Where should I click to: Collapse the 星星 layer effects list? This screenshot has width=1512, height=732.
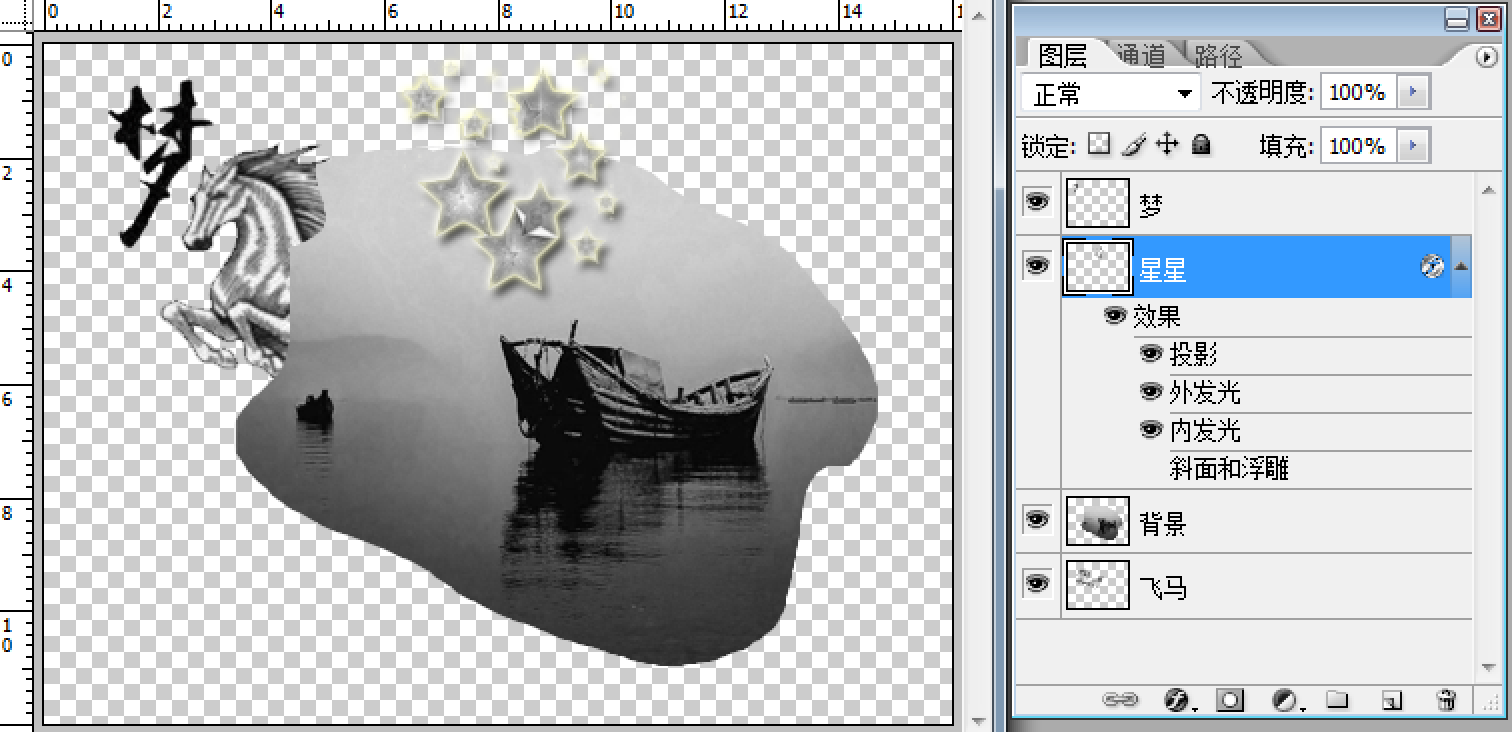(1461, 266)
